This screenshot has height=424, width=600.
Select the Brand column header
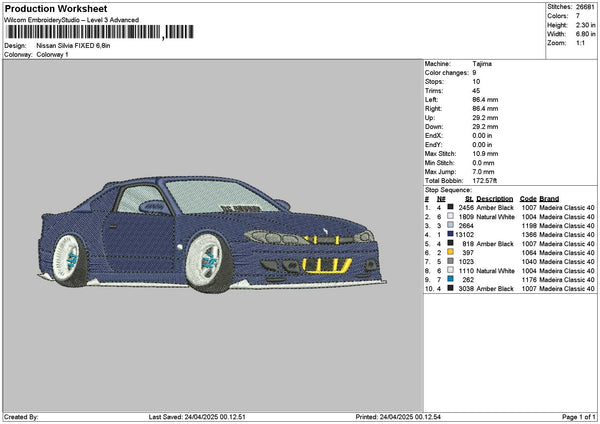click(x=550, y=198)
